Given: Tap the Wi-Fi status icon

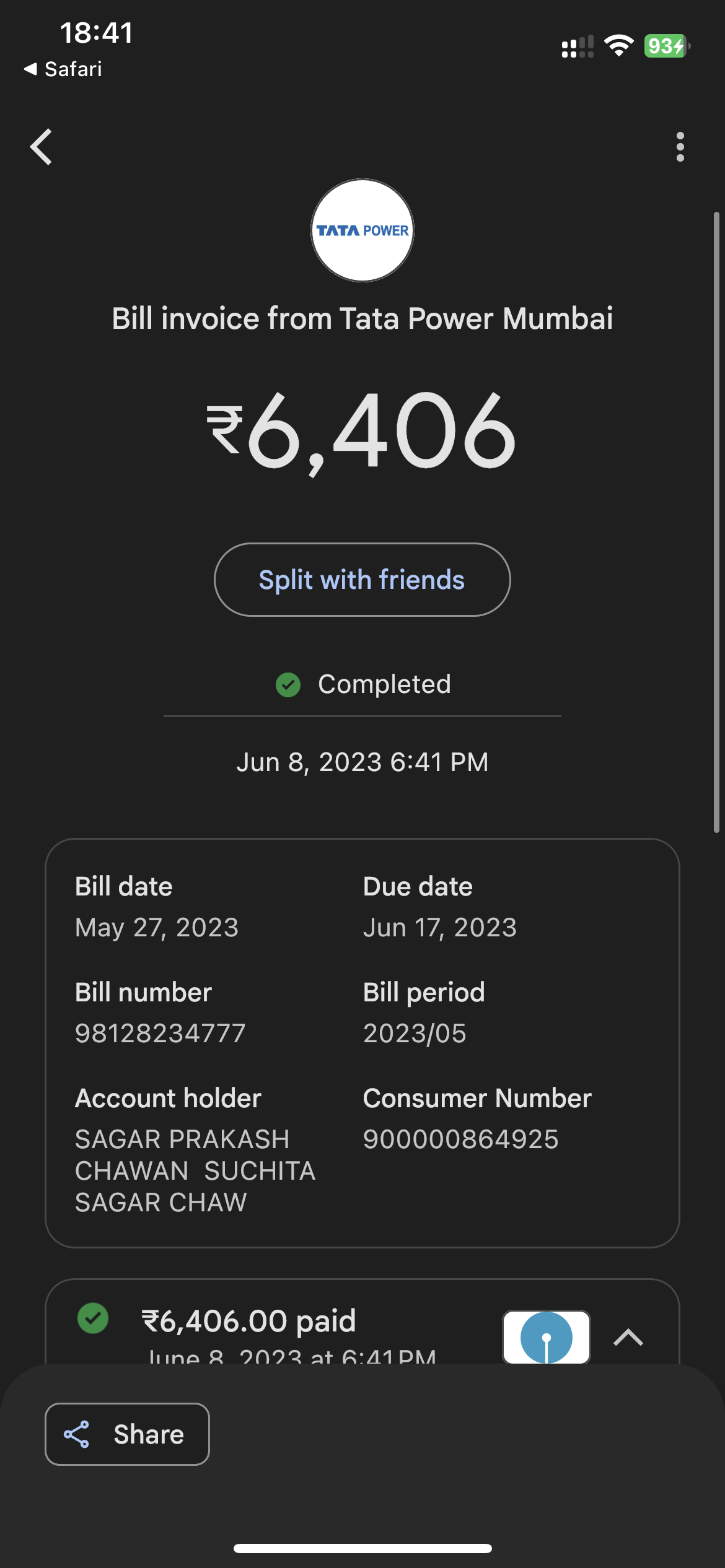Looking at the screenshot, I should (618, 46).
